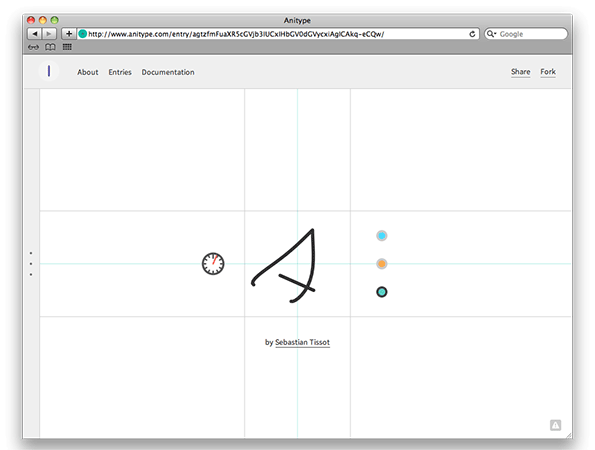This screenshot has width=595, height=450.
Task: Click the yellow minimize window button
Action: [x=43, y=20]
